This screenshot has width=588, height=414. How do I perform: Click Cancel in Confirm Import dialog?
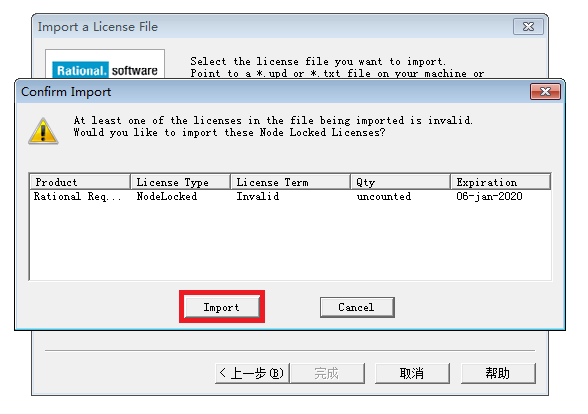pos(357,307)
